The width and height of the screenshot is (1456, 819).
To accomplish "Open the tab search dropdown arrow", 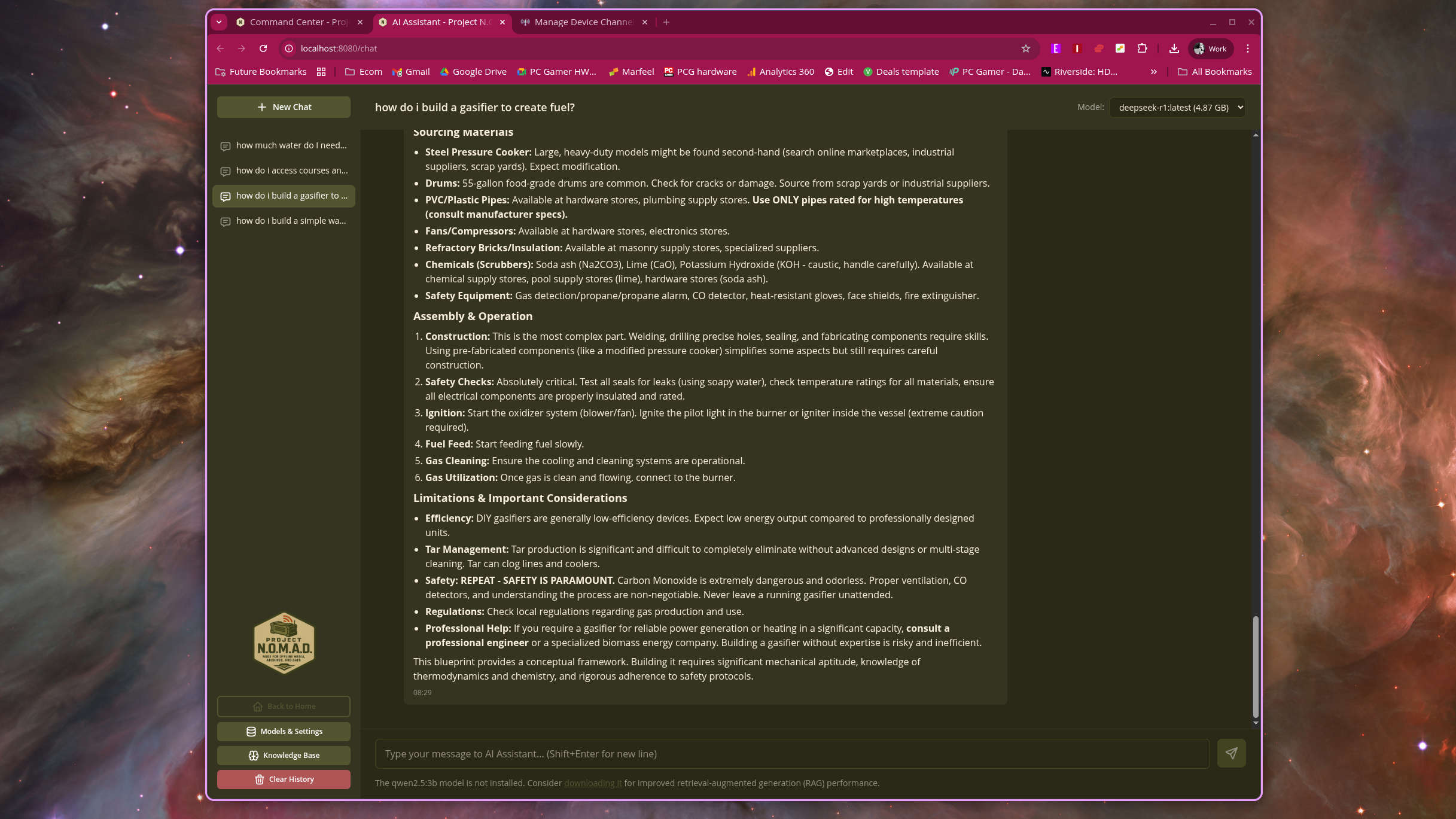I will 219,22.
